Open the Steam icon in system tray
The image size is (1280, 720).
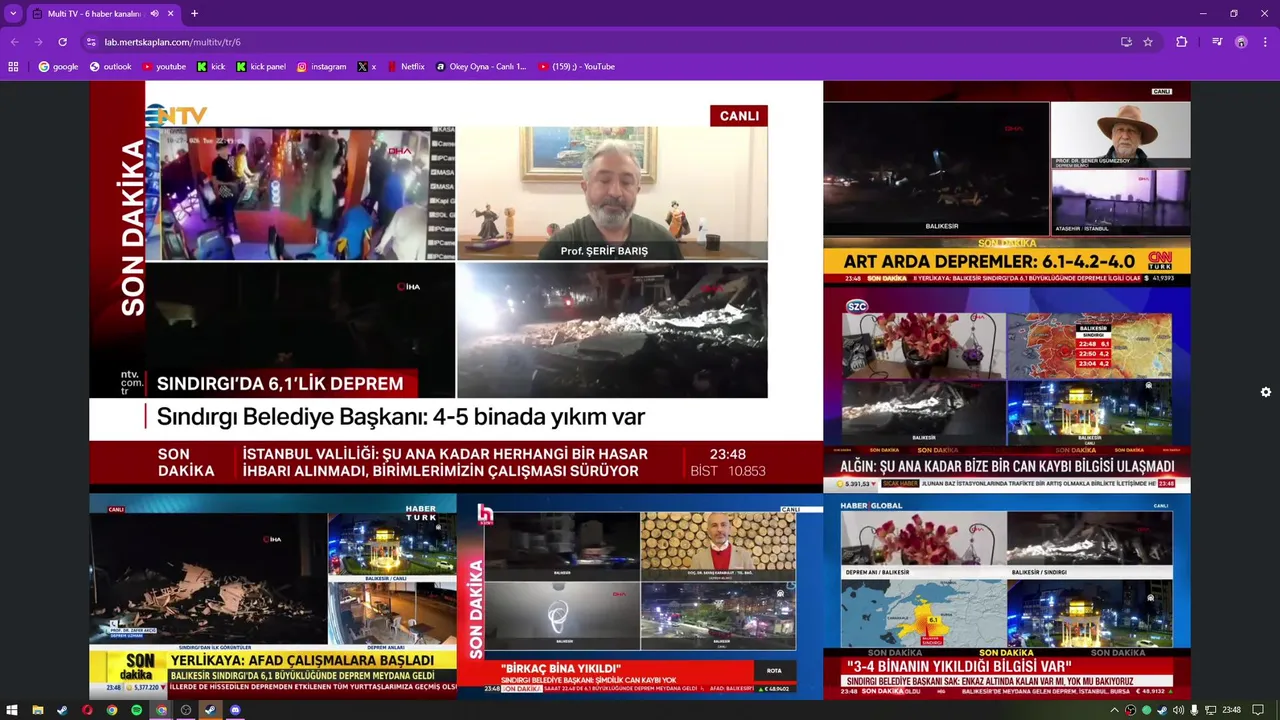tap(1162, 710)
